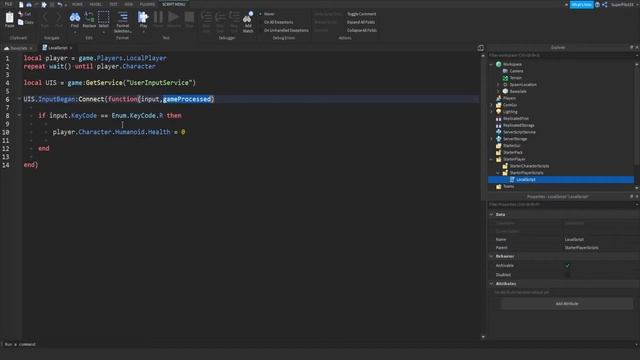This screenshot has width=640, height=360.
Task: Switch to the PLUGINS ribbon tab
Action: [x=147, y=4]
